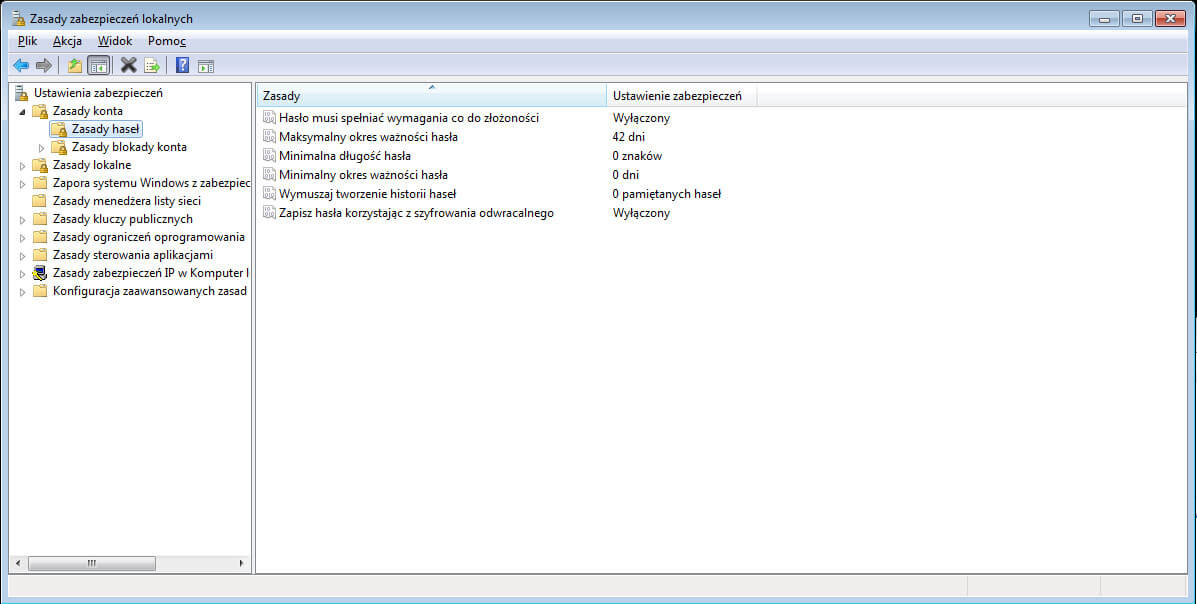Click the tree pane horizontal scrollbar right arrow

click(241, 564)
